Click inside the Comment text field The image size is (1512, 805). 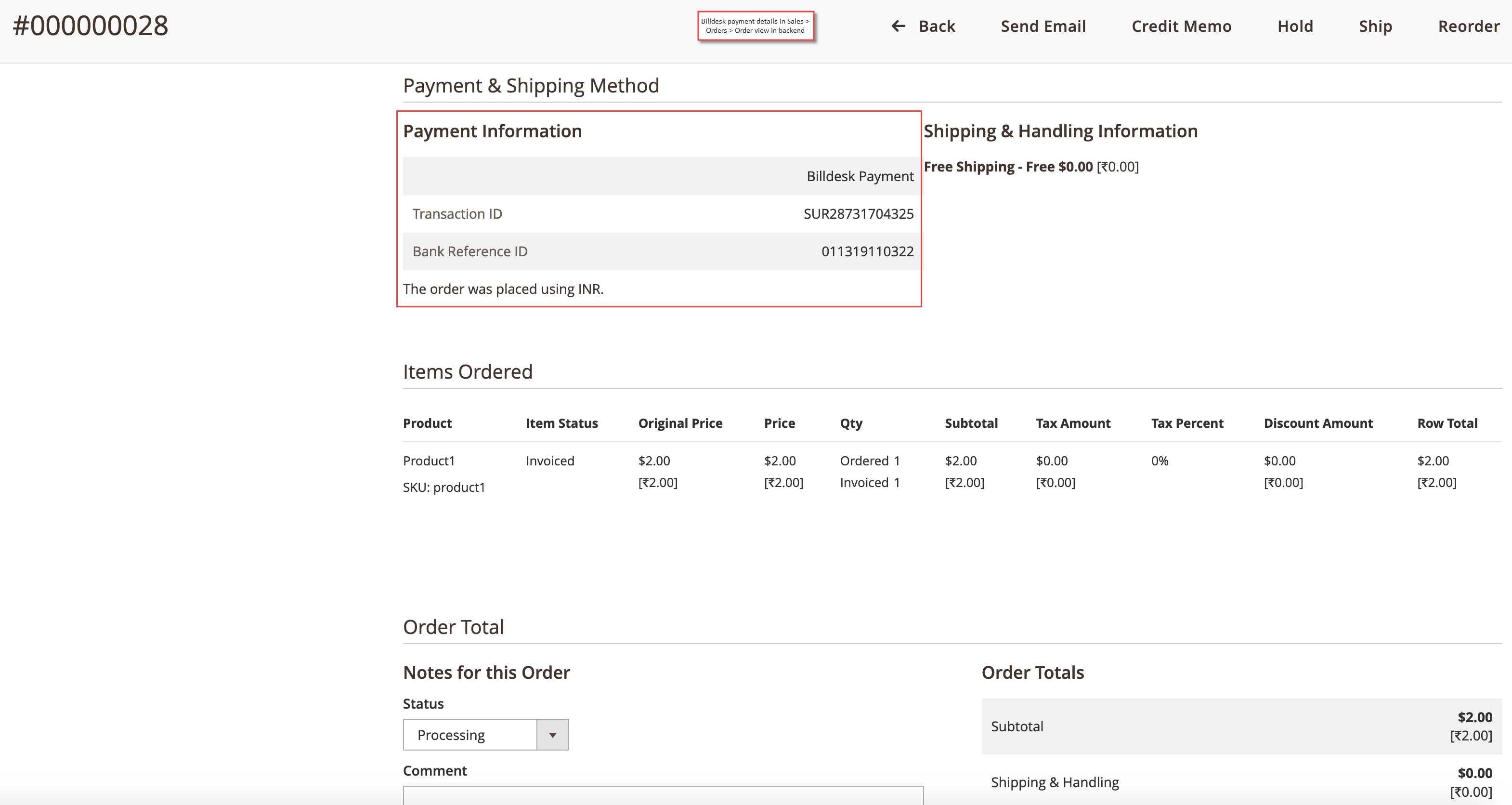coord(663,795)
